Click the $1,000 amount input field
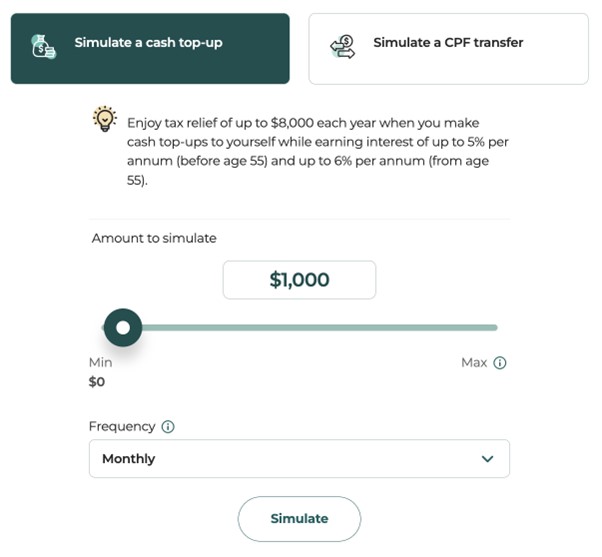The height and width of the screenshot is (557, 602). point(299,280)
